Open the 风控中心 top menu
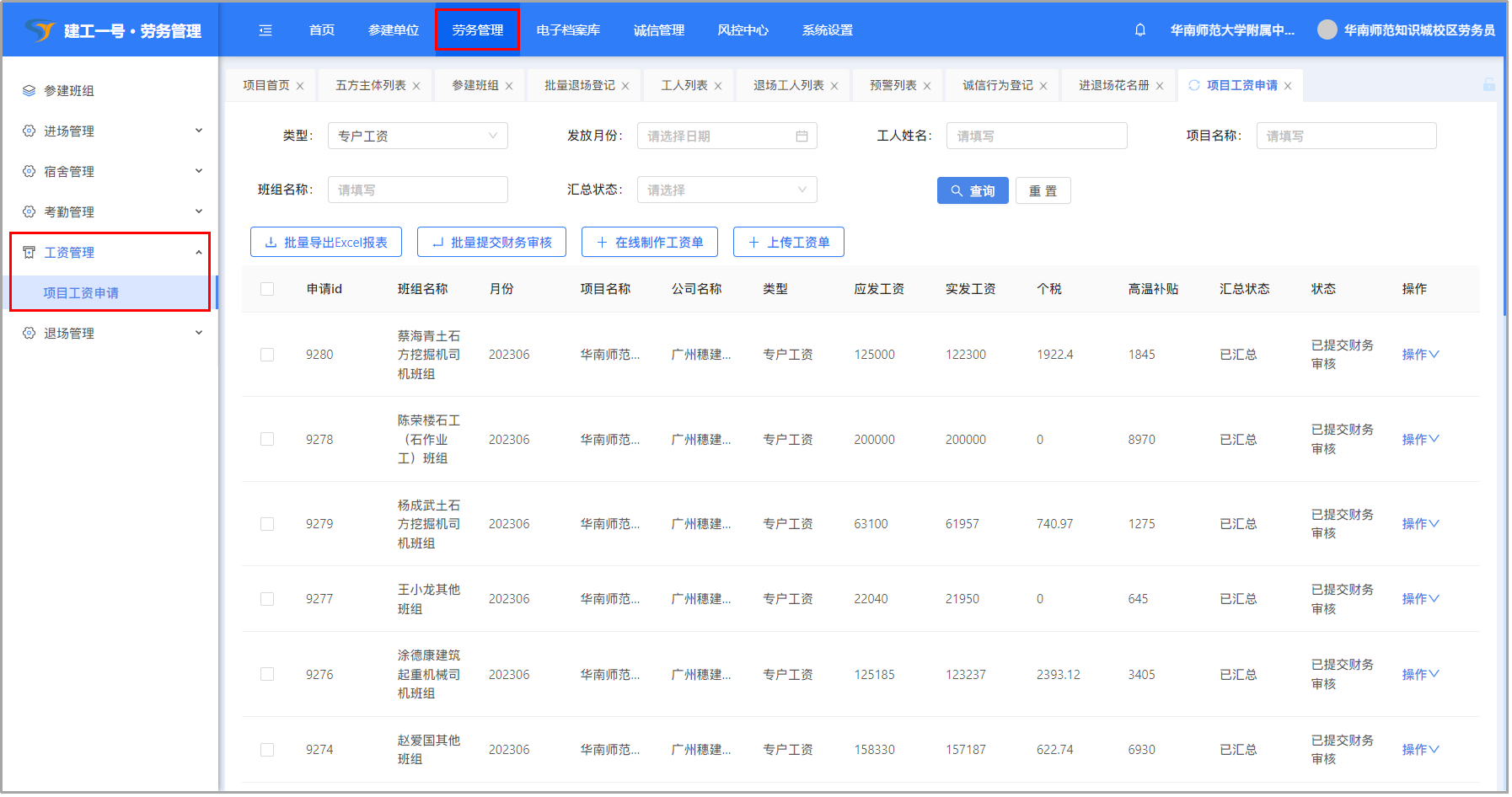The image size is (1512, 797). pos(743,30)
